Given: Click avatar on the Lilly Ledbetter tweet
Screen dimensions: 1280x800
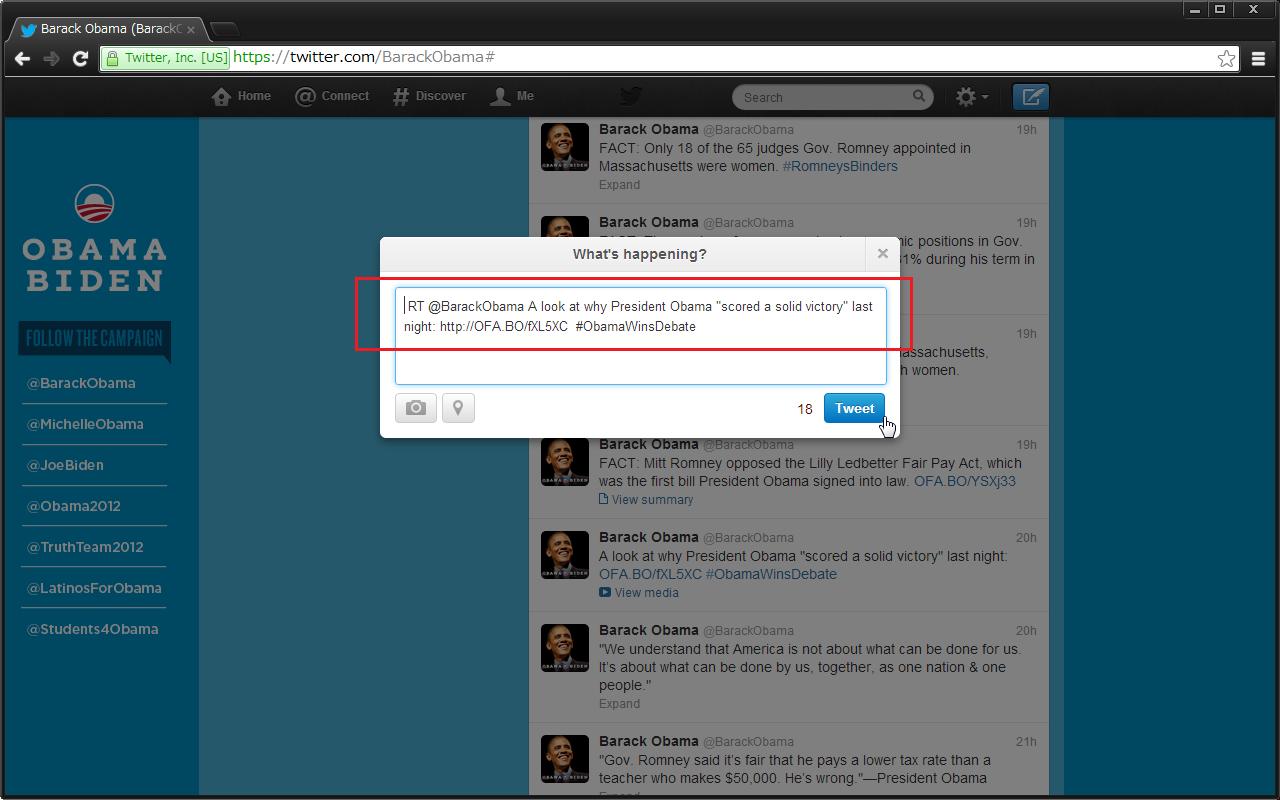Looking at the screenshot, I should coord(565,462).
